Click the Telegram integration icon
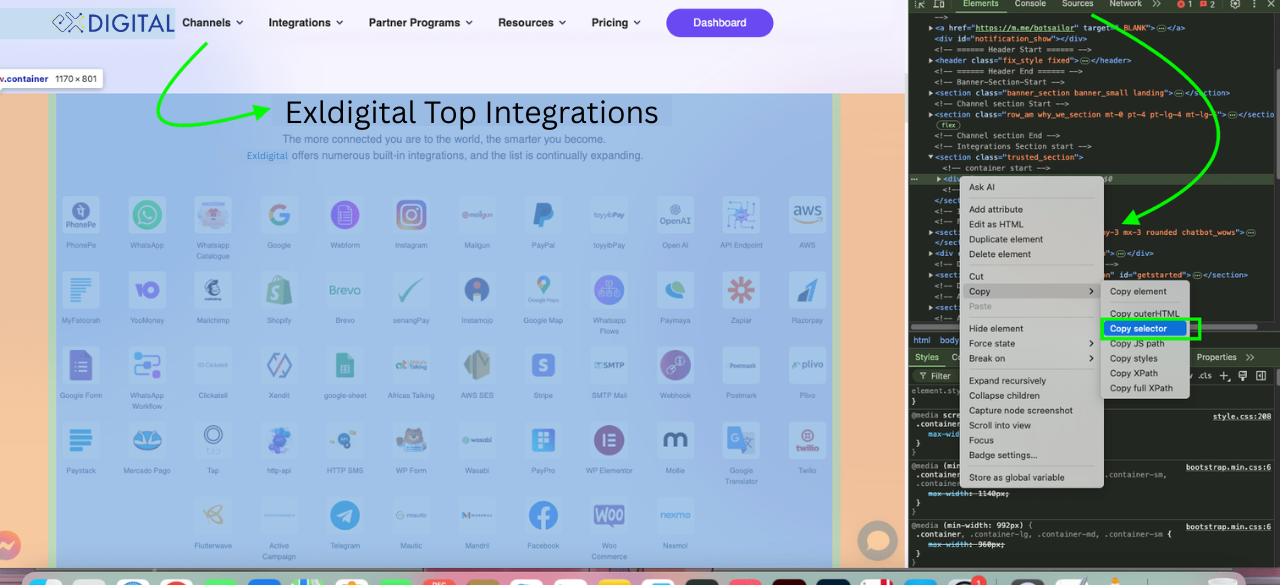 click(x=345, y=515)
